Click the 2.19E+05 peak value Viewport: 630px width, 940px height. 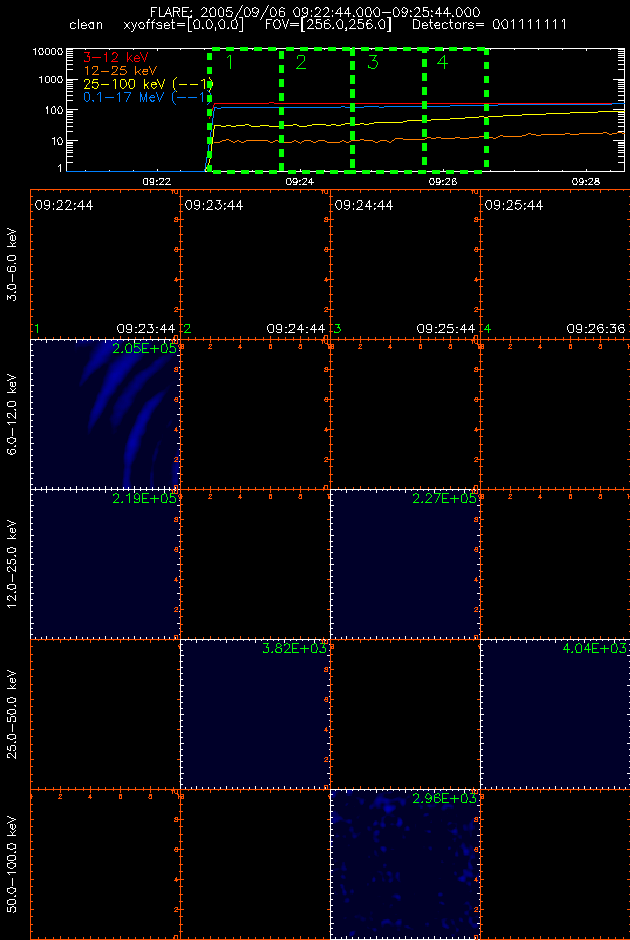click(x=144, y=499)
